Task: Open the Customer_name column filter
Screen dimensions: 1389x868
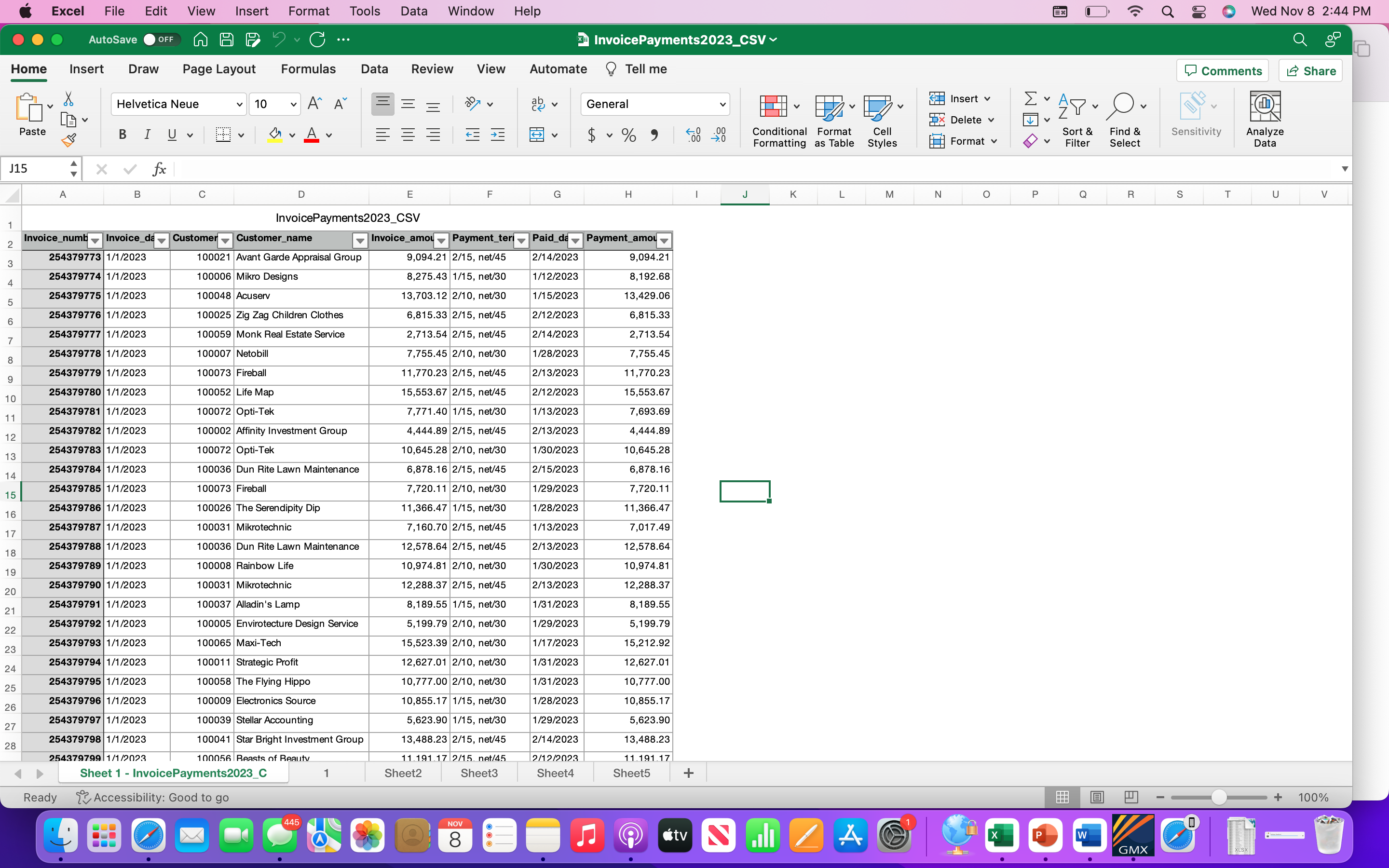Action: pos(360,240)
